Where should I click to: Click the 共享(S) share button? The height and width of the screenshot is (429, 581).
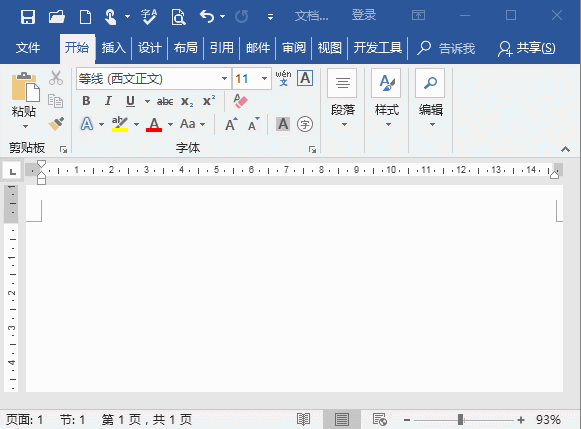point(527,48)
